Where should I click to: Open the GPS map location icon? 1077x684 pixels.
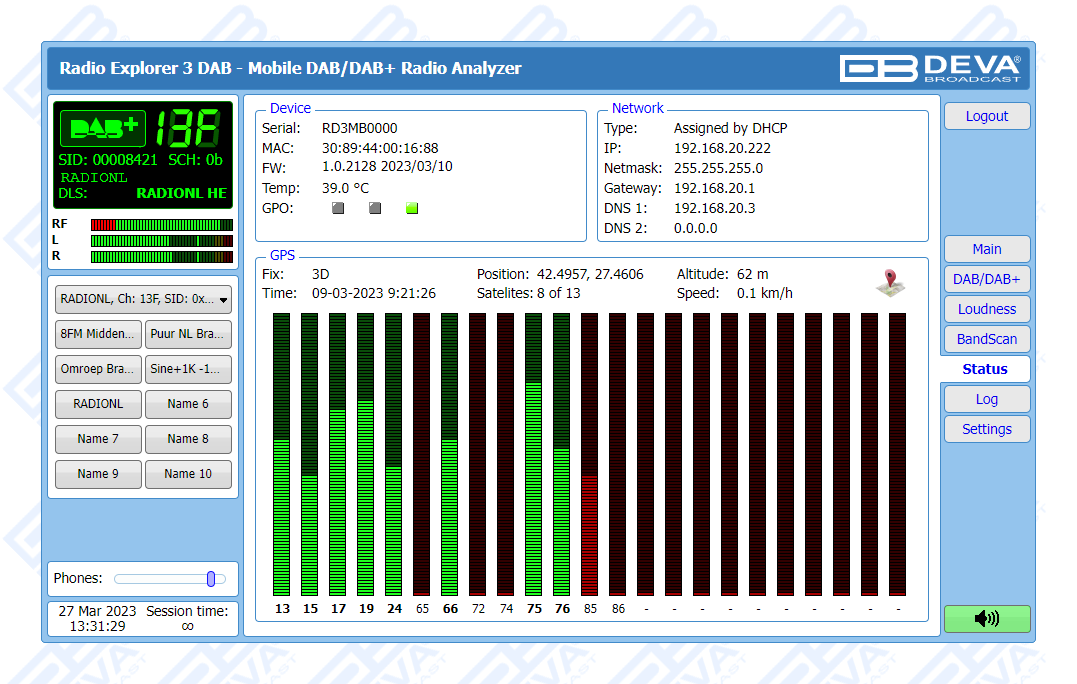pos(890,284)
